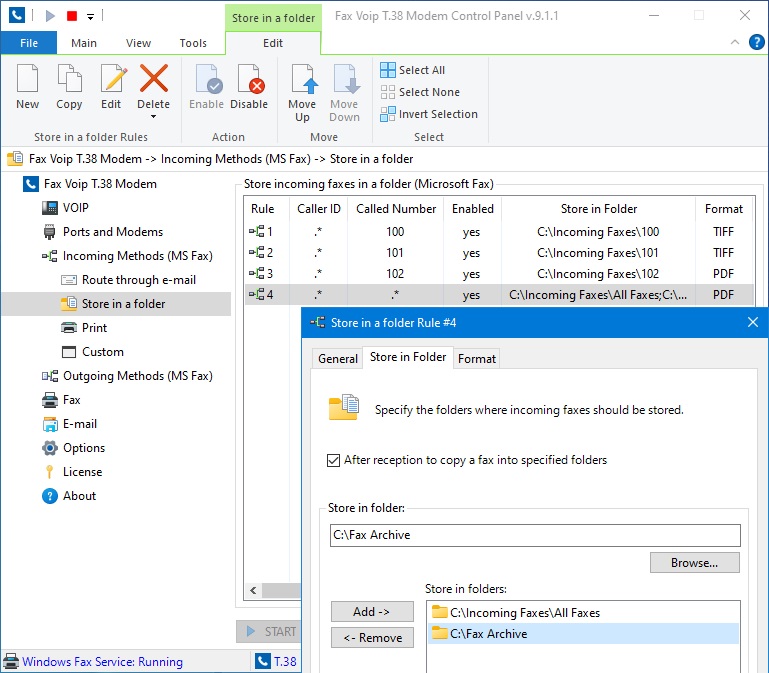The height and width of the screenshot is (673, 769).
Task: Click the START button
Action: (270, 631)
